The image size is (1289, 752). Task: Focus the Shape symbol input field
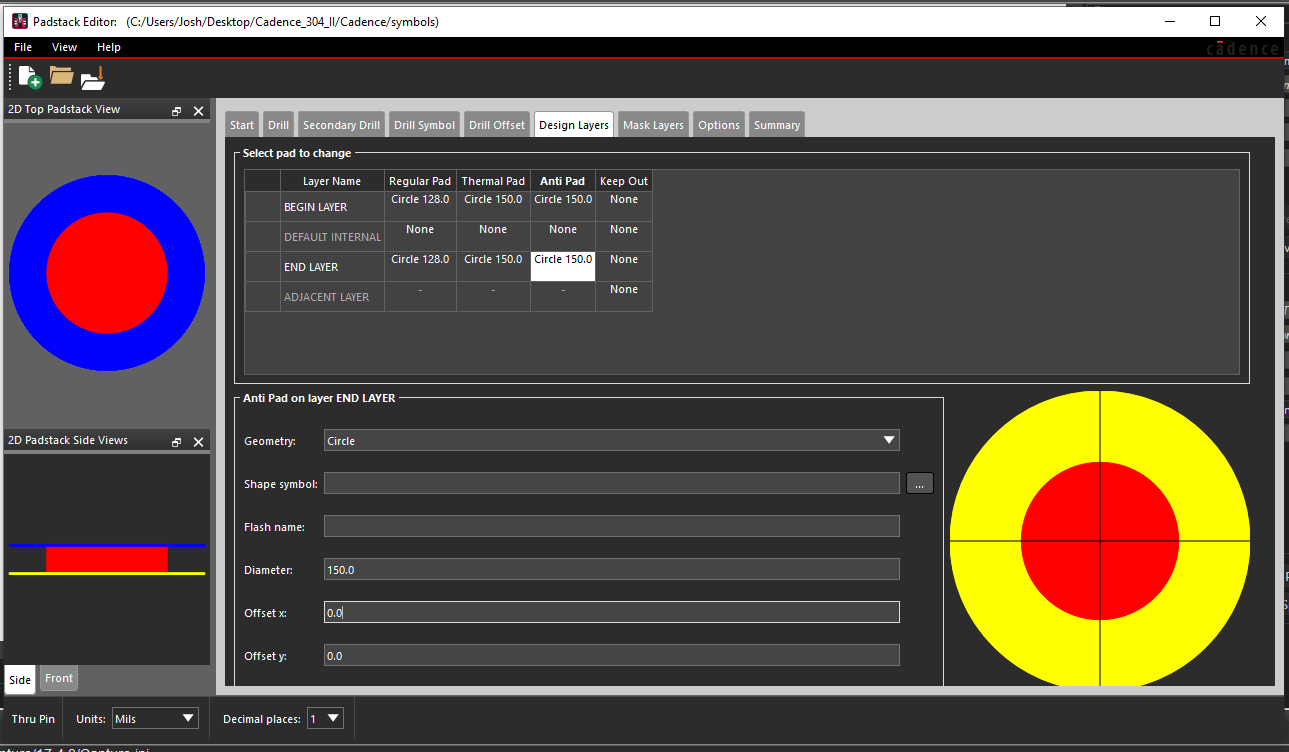[x=612, y=484]
